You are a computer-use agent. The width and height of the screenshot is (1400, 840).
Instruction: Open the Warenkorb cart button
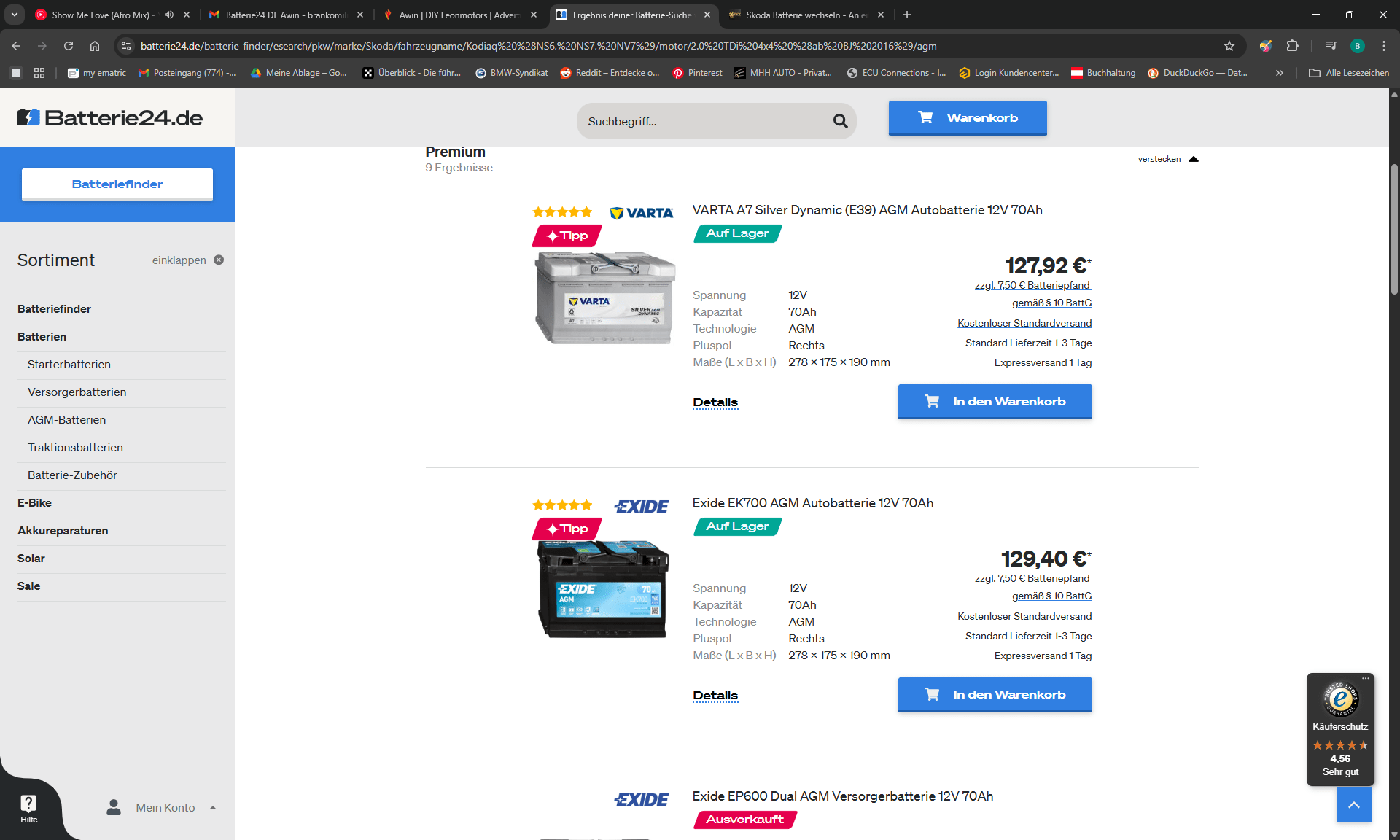pyautogui.click(x=968, y=118)
